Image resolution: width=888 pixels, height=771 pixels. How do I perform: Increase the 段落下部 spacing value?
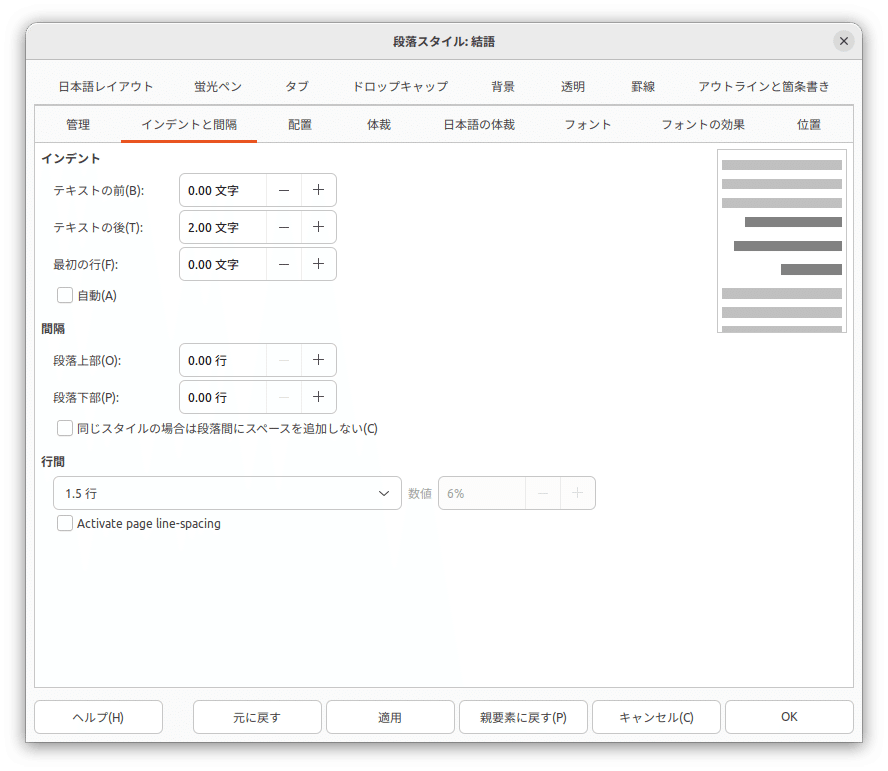319,397
